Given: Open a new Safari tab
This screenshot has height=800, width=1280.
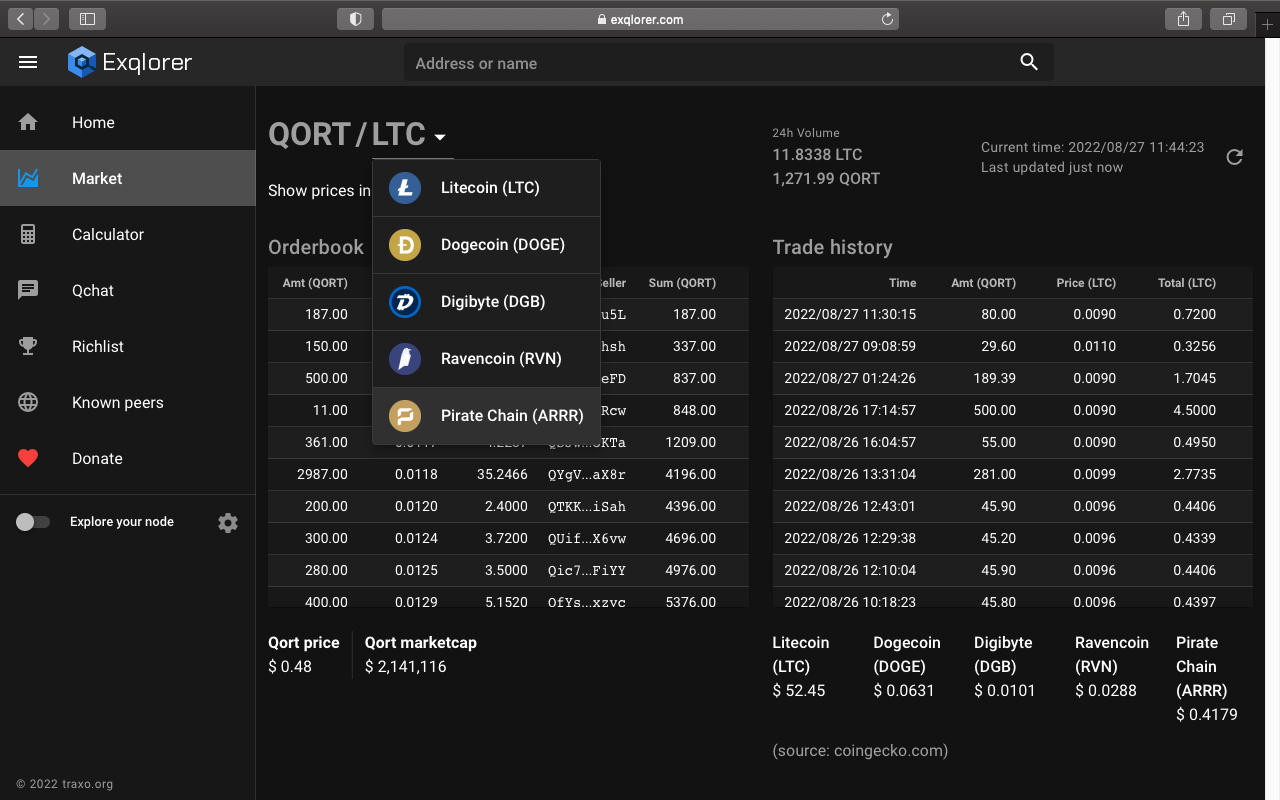Looking at the screenshot, I should (x=1267, y=24).
